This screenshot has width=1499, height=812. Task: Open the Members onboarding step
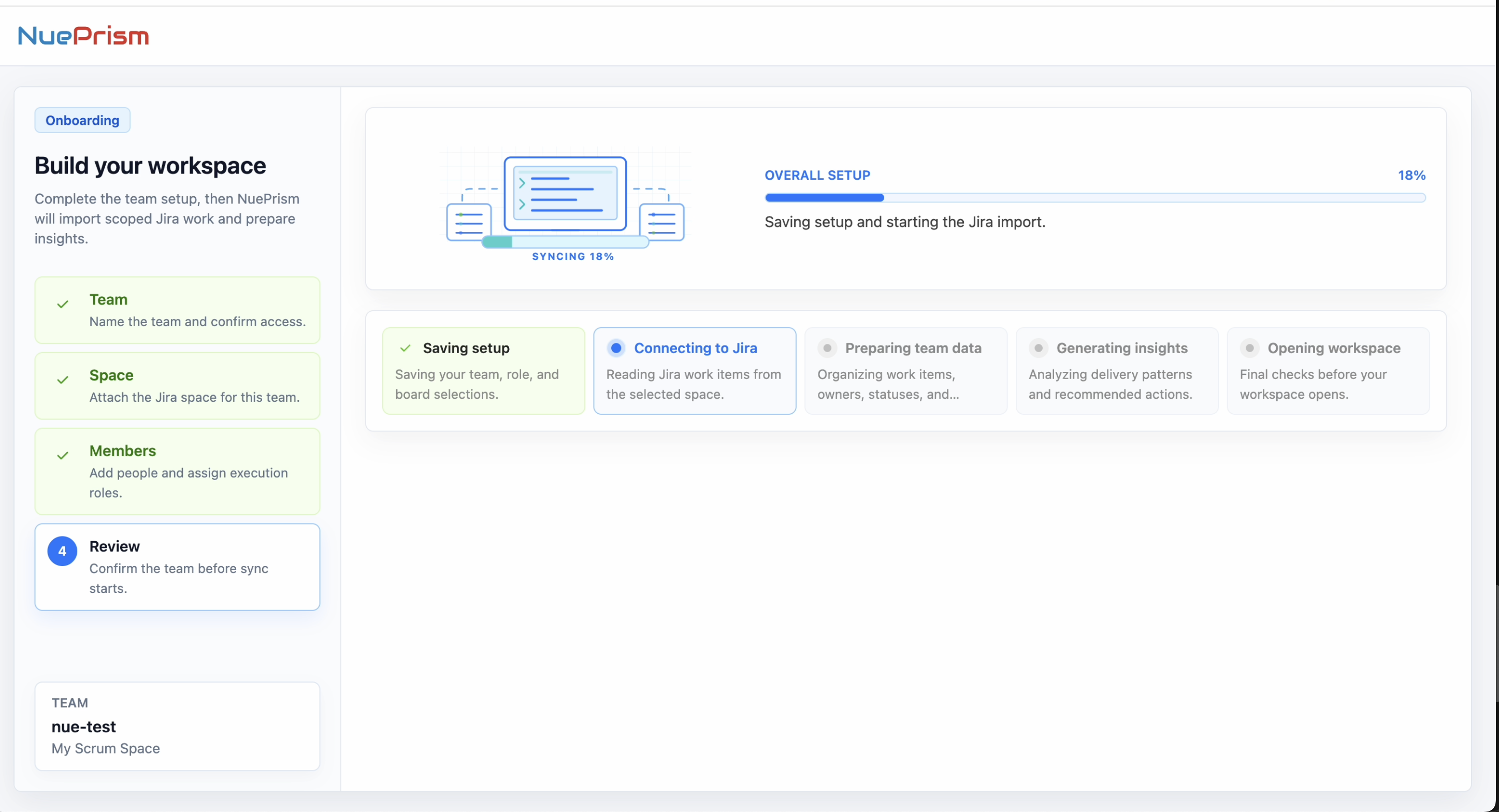(x=178, y=471)
